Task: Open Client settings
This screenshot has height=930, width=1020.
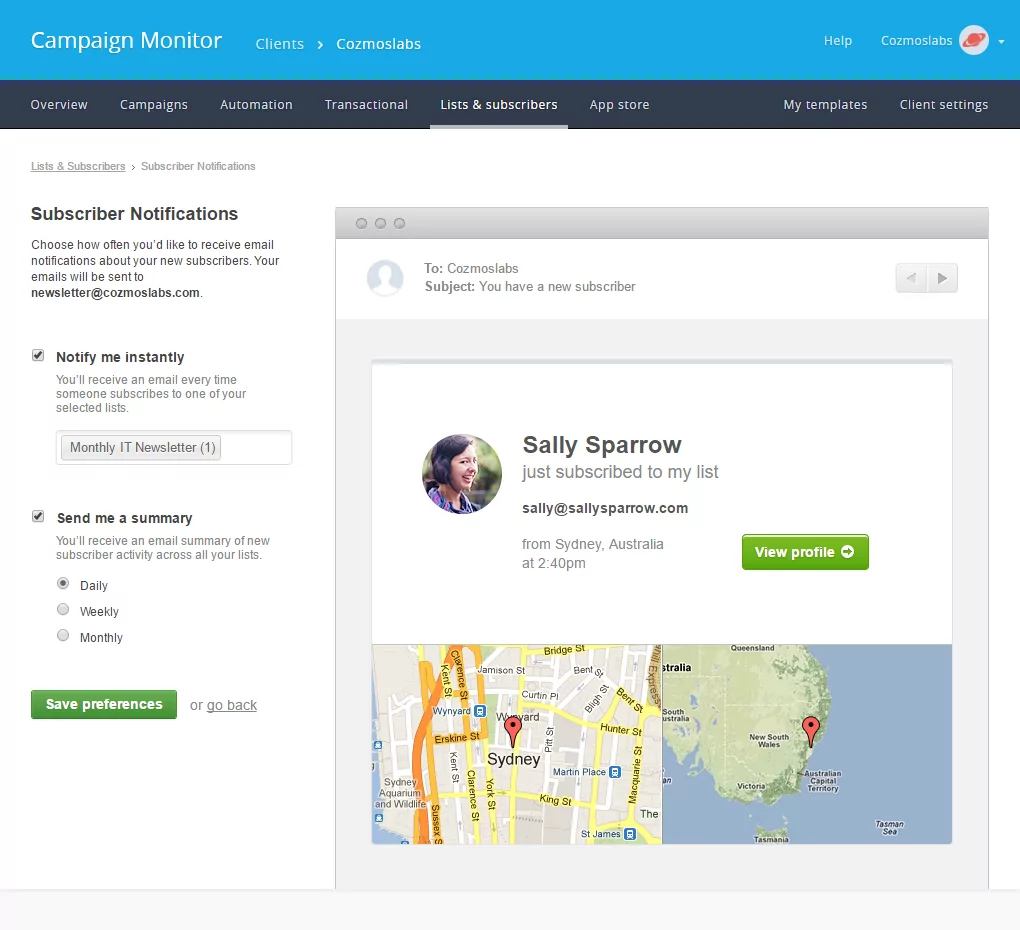Action: pyautogui.click(x=944, y=105)
